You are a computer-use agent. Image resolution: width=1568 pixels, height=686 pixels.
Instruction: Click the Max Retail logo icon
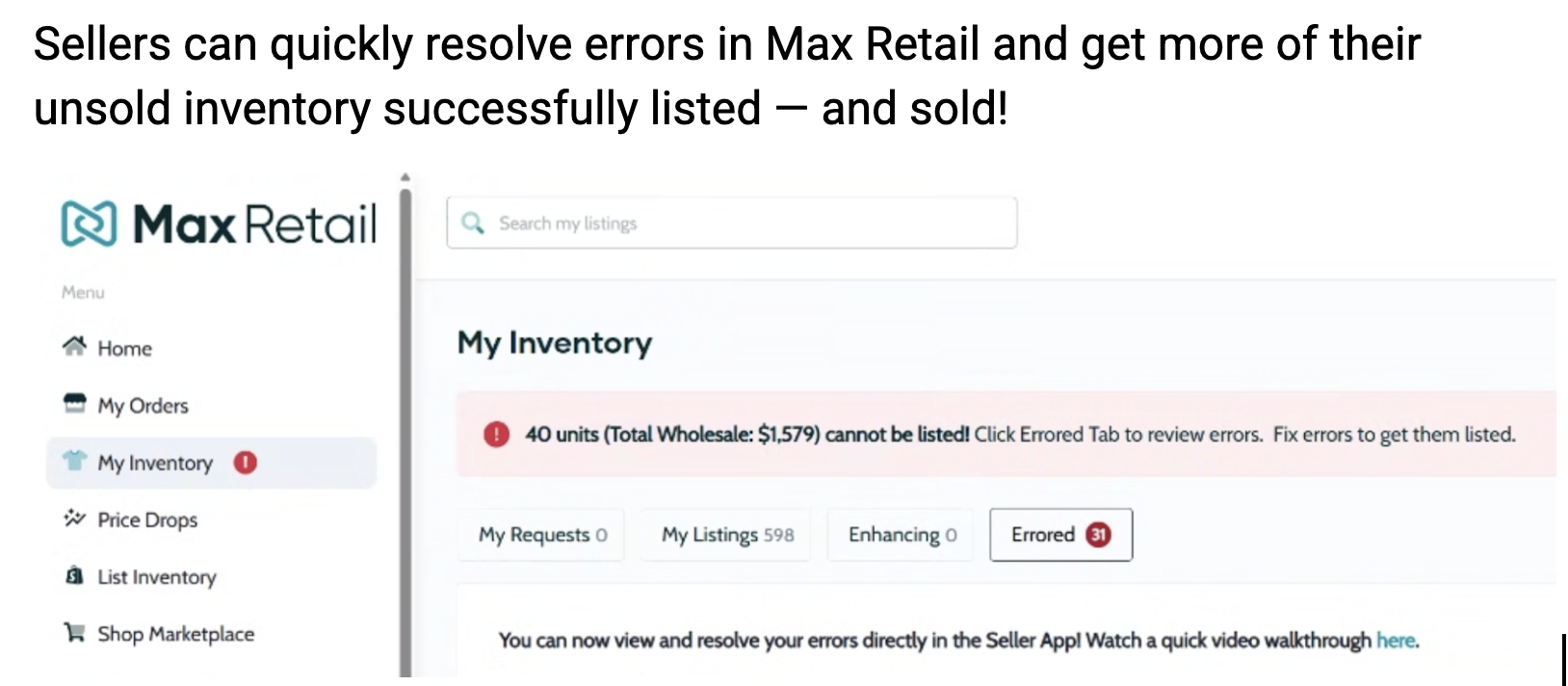[89, 224]
